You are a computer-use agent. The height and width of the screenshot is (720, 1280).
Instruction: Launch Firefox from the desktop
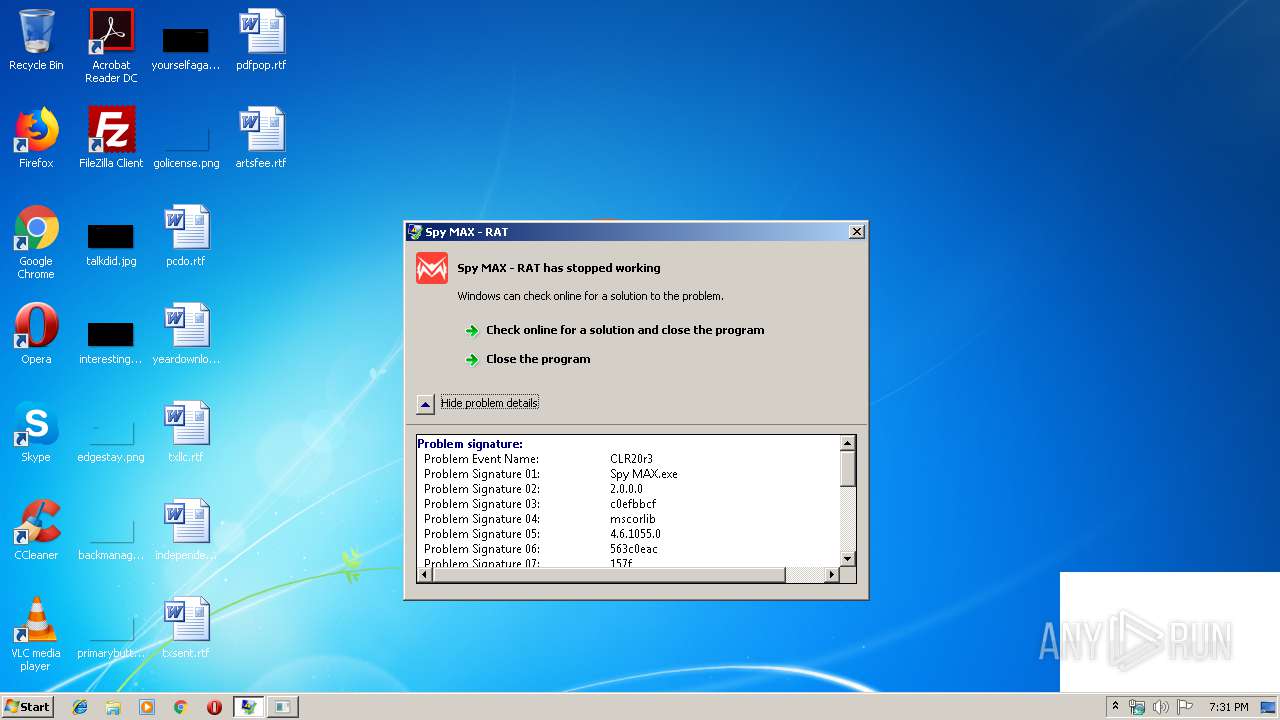click(x=36, y=139)
